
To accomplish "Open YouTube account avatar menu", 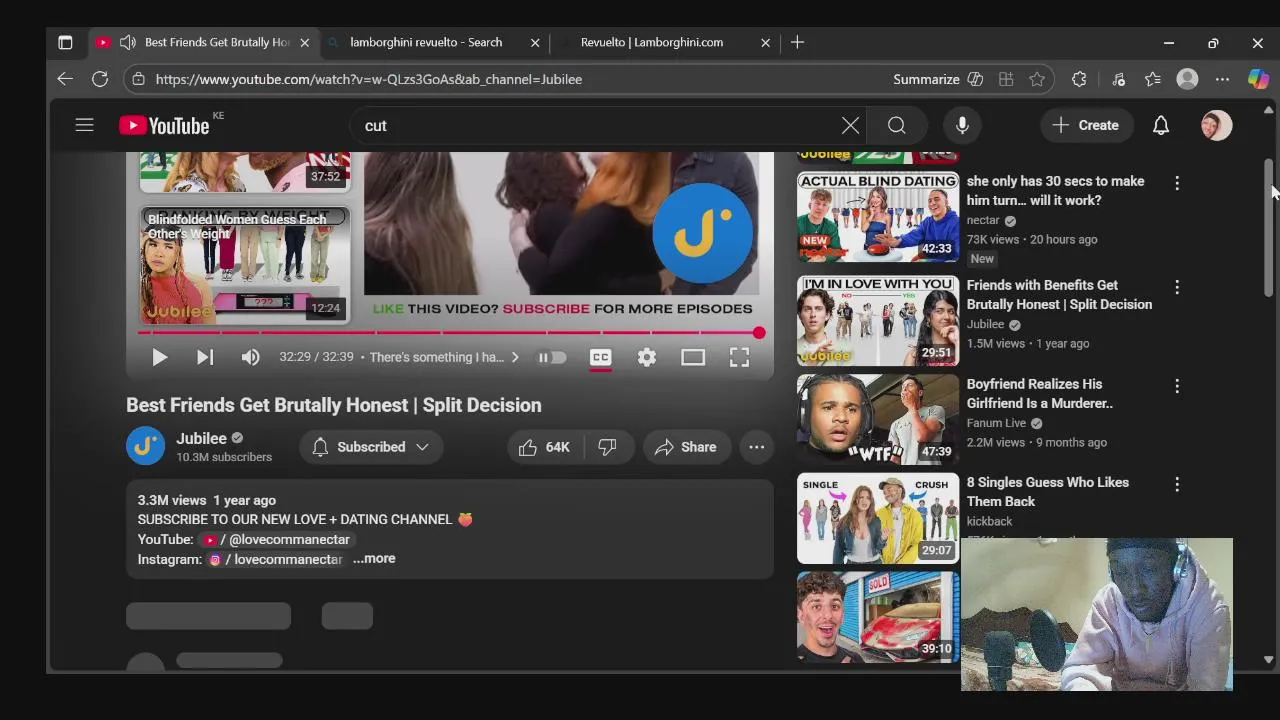I will coord(1217,125).
